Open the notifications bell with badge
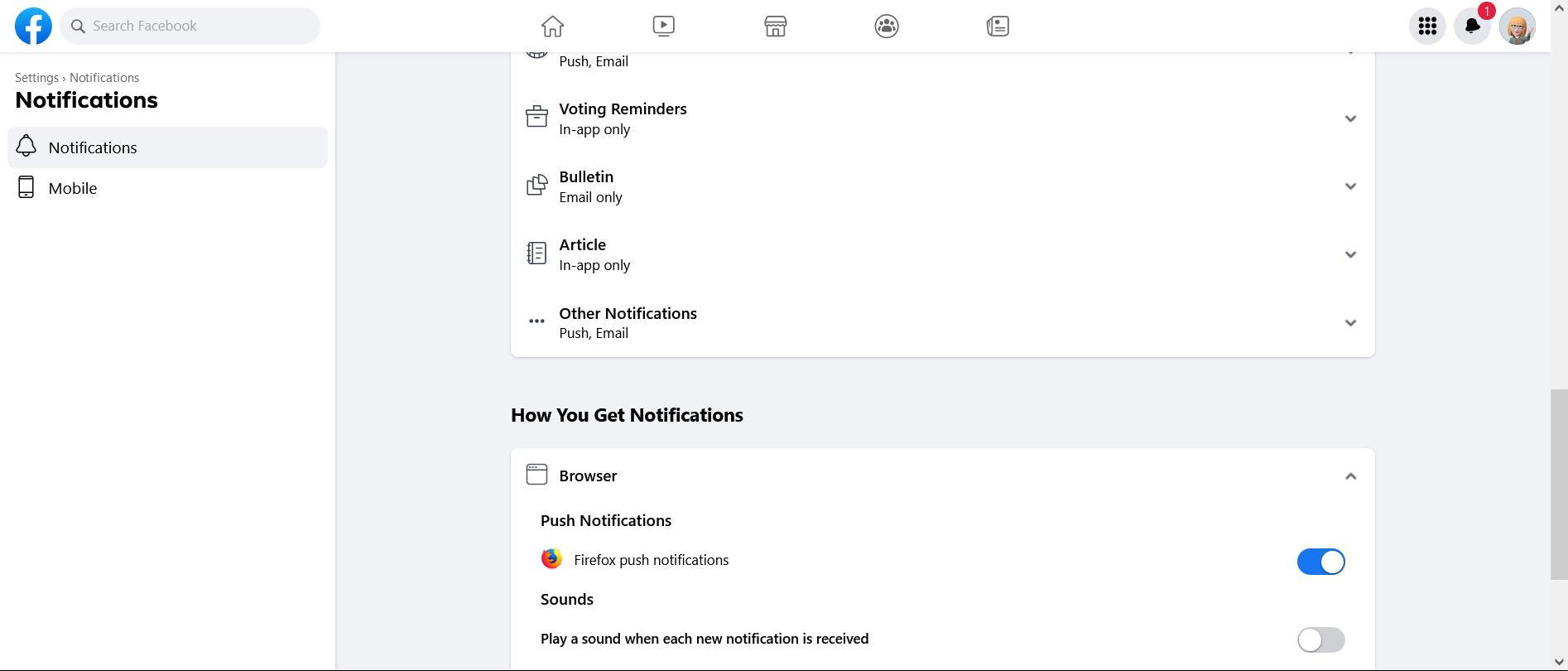Viewport: 1568px width, 671px height. click(1472, 27)
